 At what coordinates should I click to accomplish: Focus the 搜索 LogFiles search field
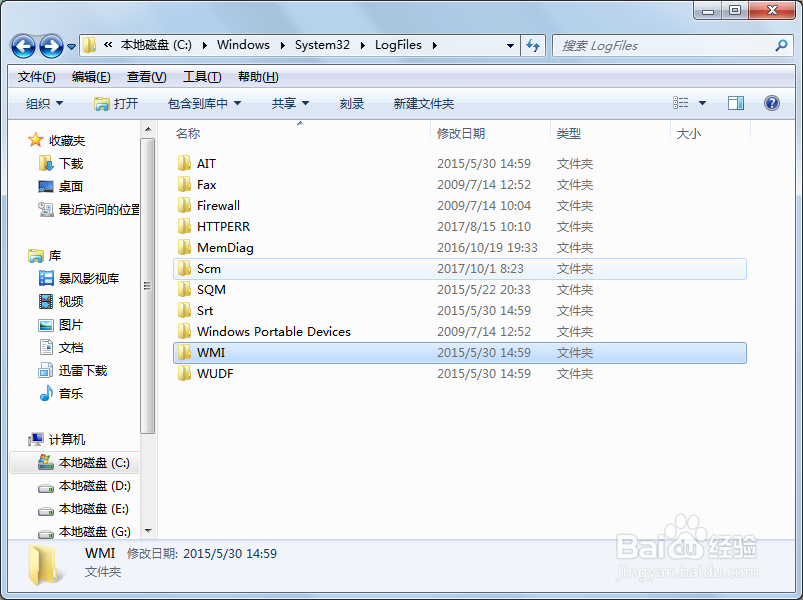[x=673, y=46]
